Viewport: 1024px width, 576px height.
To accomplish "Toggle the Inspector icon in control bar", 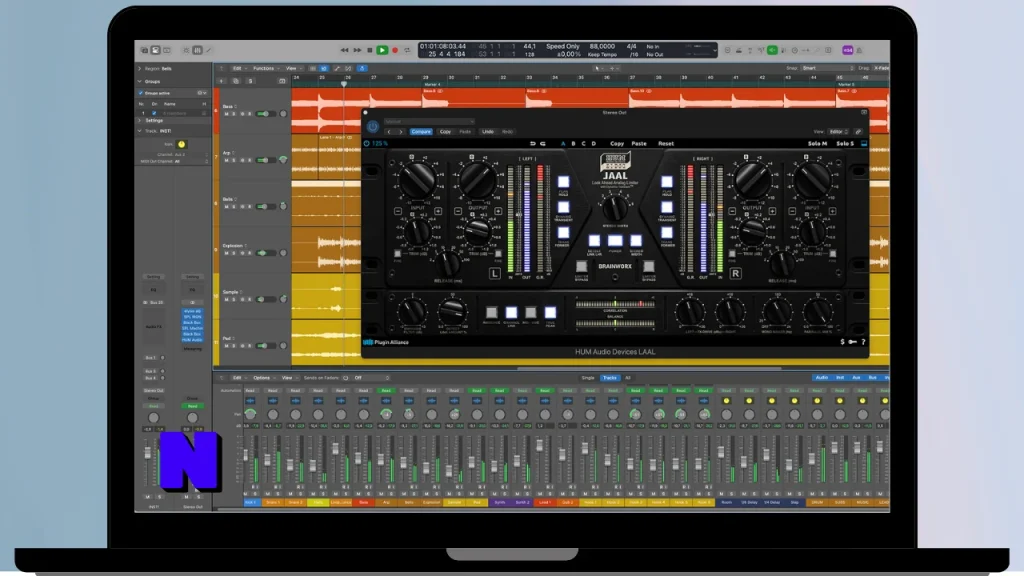I will (x=155, y=50).
